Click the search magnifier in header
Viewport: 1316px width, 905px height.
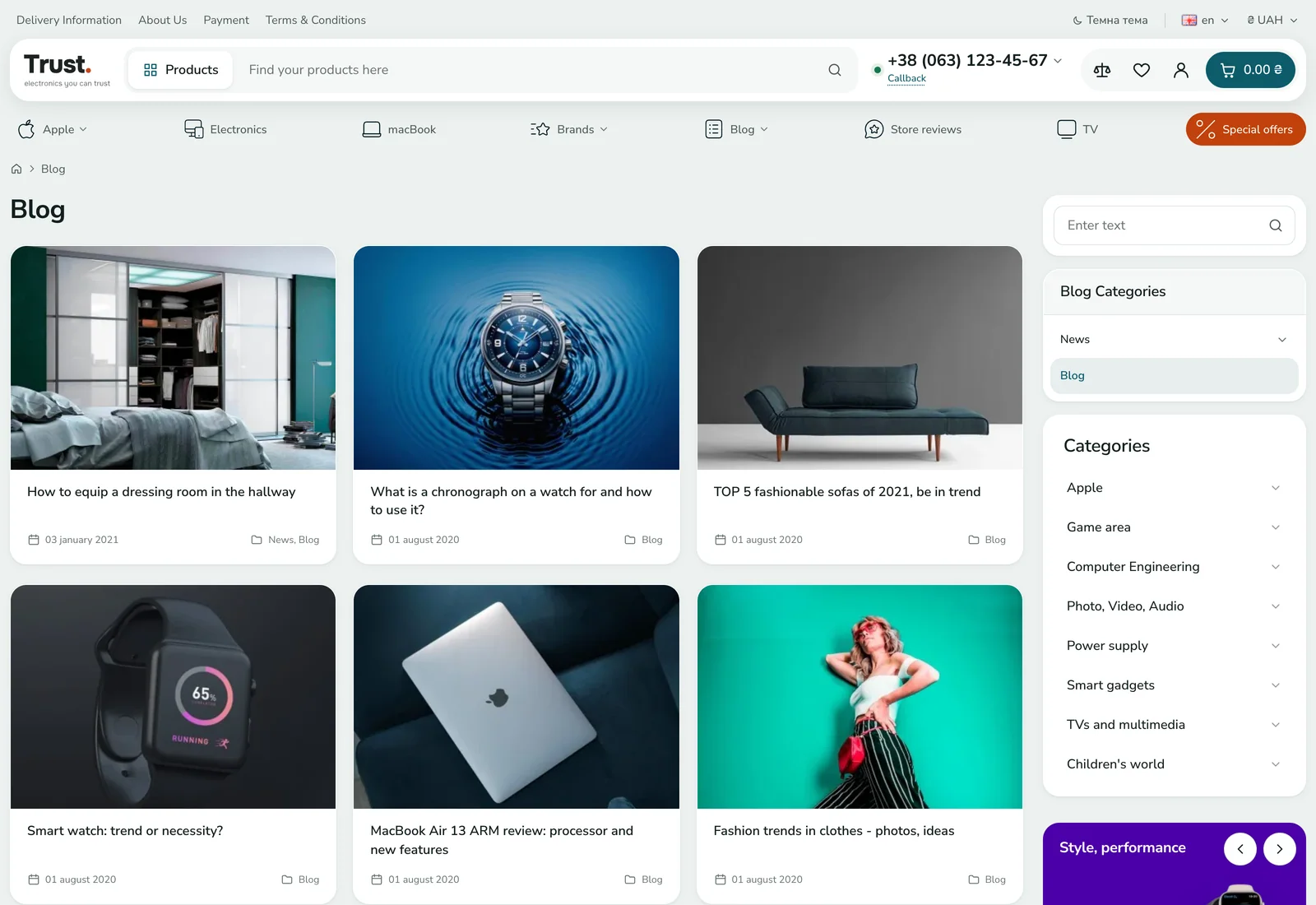tap(835, 70)
